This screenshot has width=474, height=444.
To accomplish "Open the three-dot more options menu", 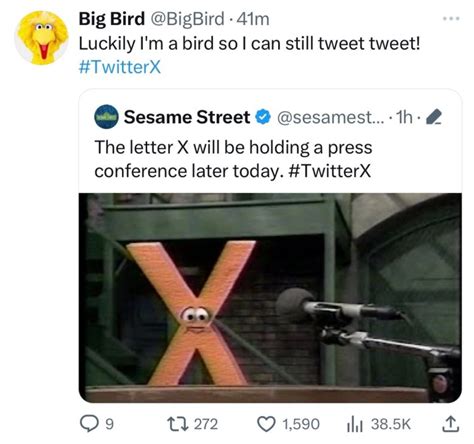I will (x=451, y=19).
